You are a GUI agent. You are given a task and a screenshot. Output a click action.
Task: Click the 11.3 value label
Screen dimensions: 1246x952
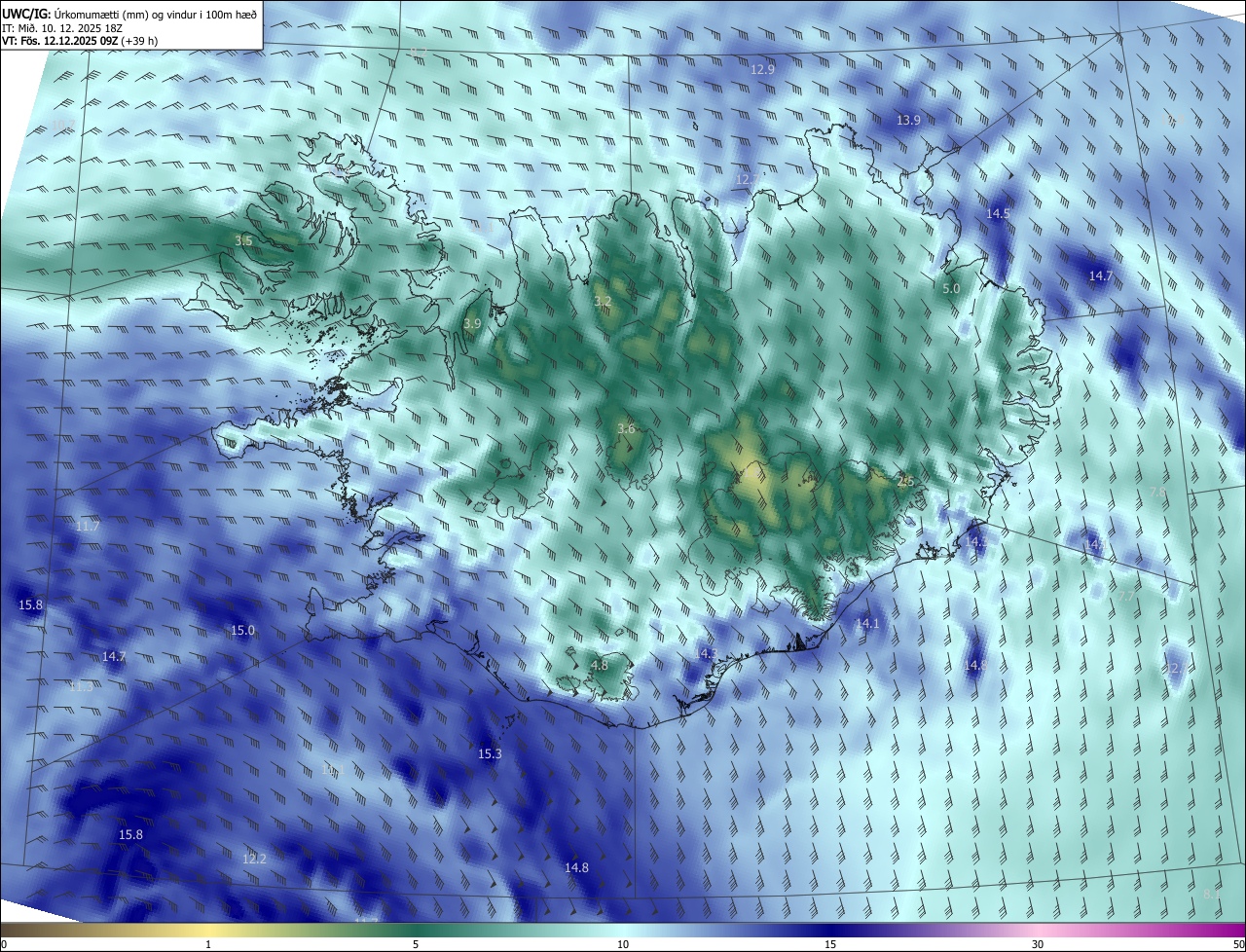pyautogui.click(x=82, y=687)
